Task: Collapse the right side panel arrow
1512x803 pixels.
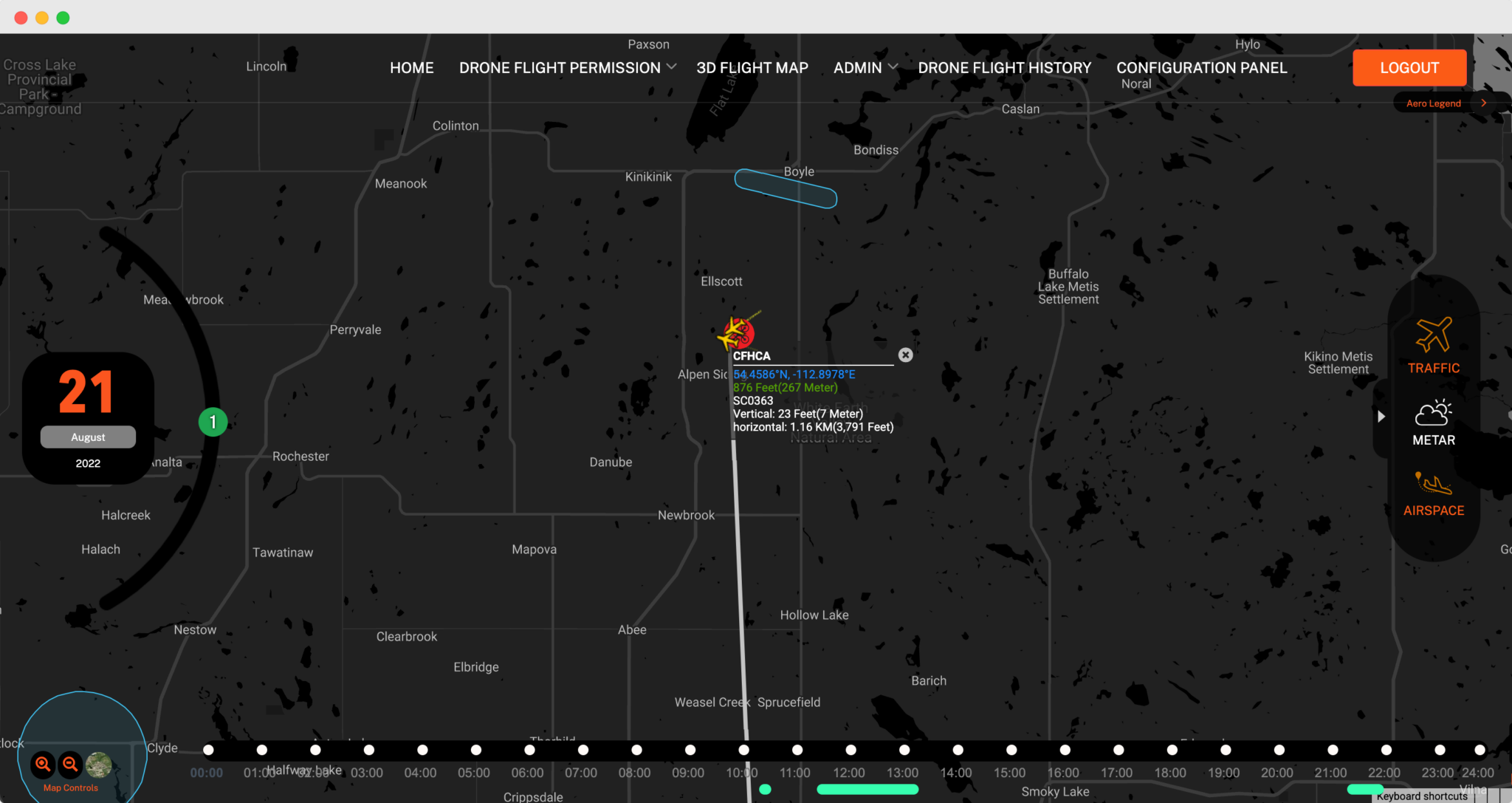Action: 1381,417
